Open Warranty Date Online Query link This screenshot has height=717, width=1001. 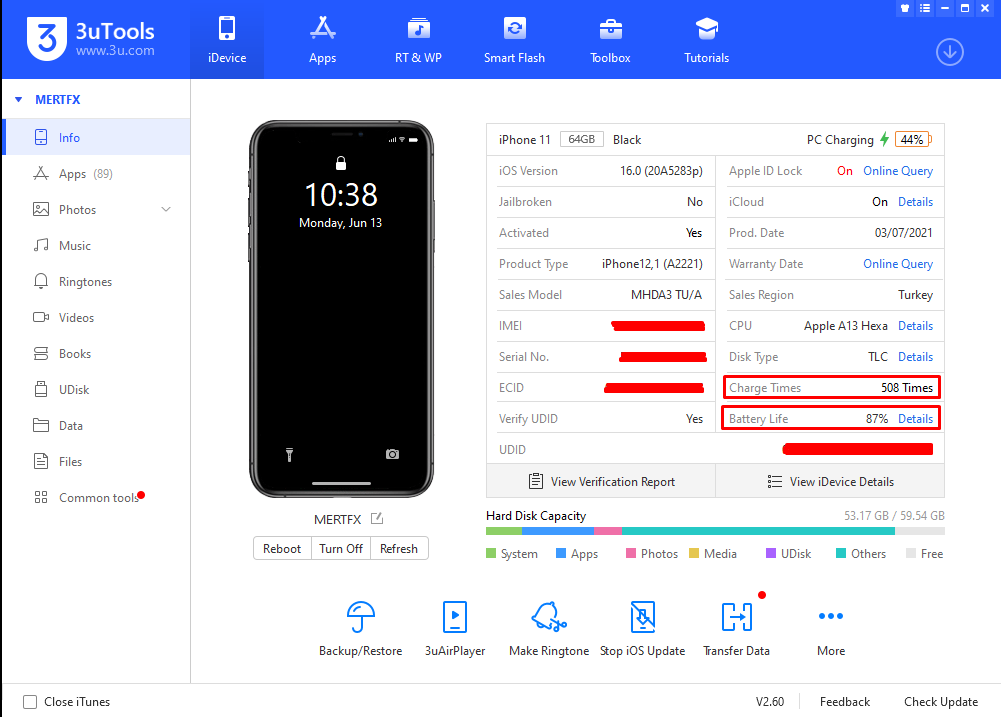coord(898,264)
